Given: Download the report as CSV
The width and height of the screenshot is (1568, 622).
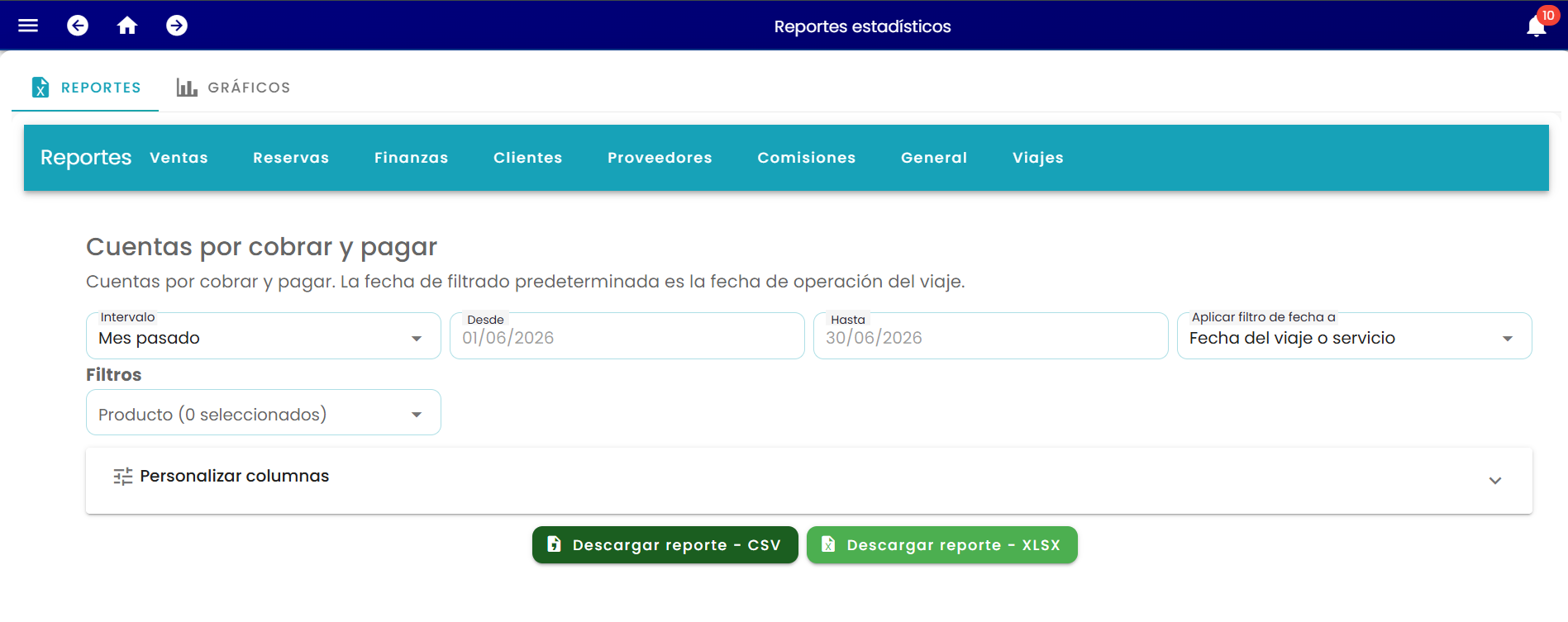Looking at the screenshot, I should pos(665,545).
